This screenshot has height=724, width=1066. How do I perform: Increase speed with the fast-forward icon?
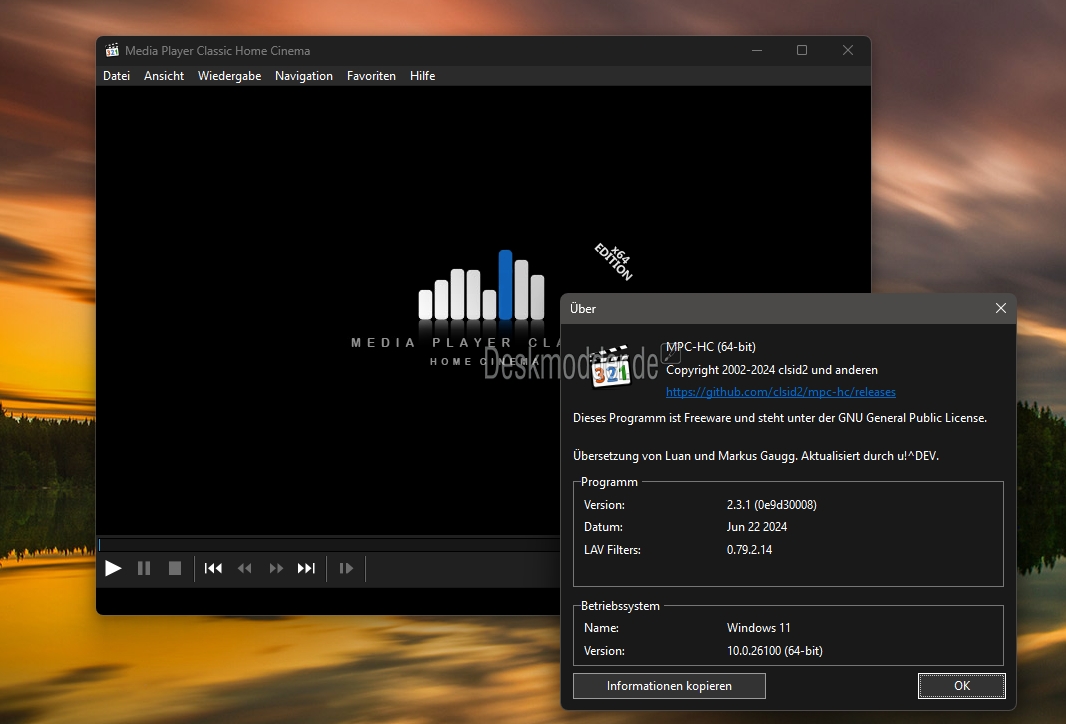click(275, 568)
